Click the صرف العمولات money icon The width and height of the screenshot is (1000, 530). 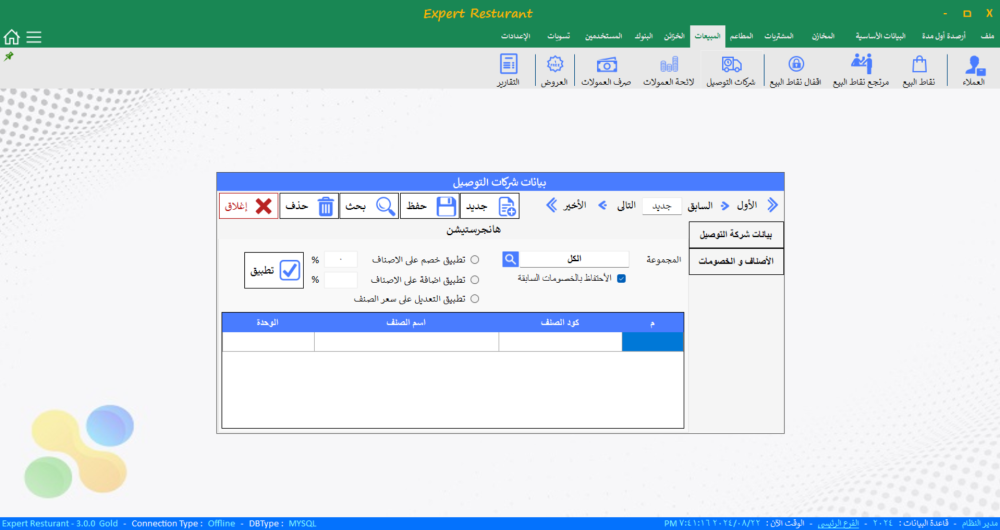[x=608, y=71]
